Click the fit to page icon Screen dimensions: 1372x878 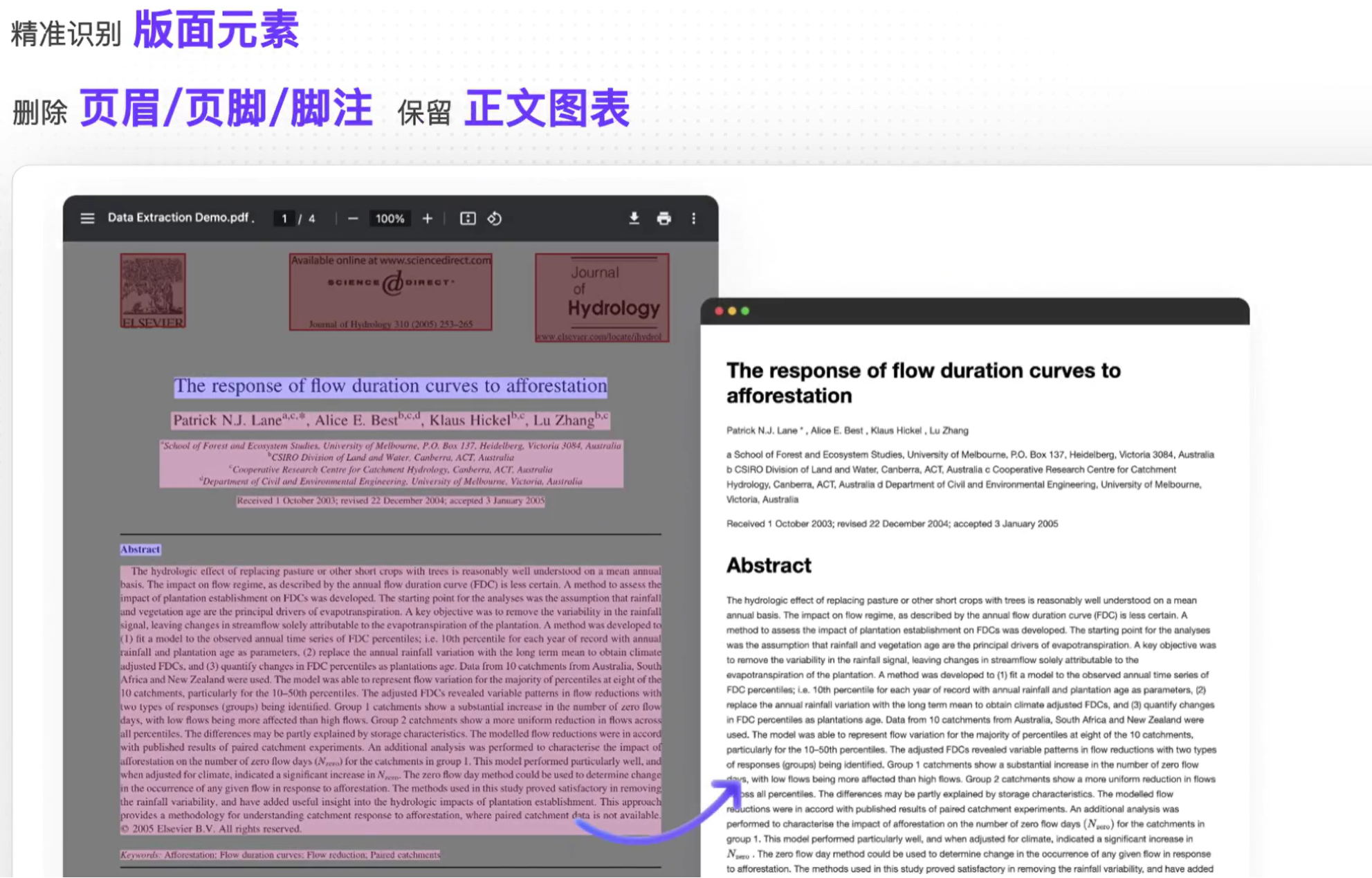tap(468, 219)
